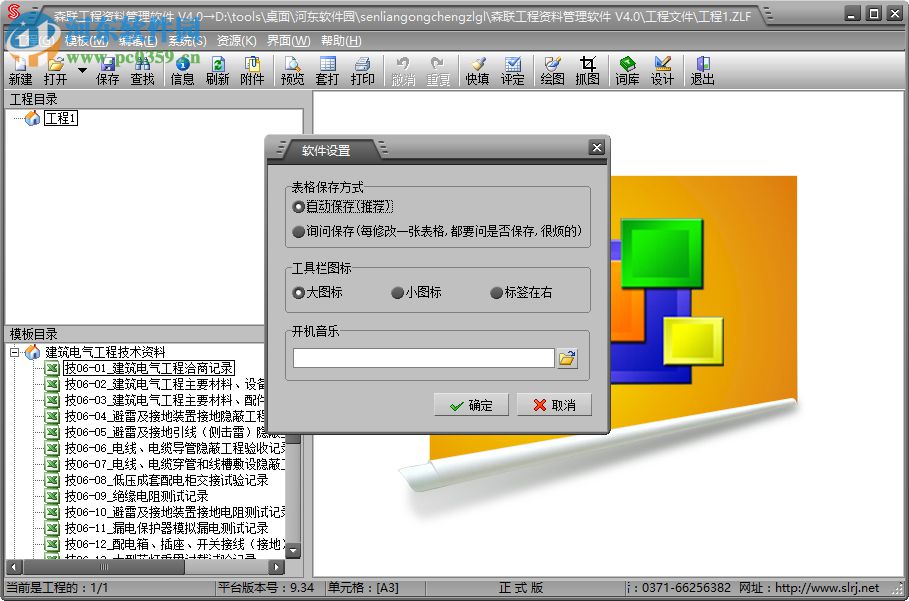Click the 保存 (Save) icon

106,68
